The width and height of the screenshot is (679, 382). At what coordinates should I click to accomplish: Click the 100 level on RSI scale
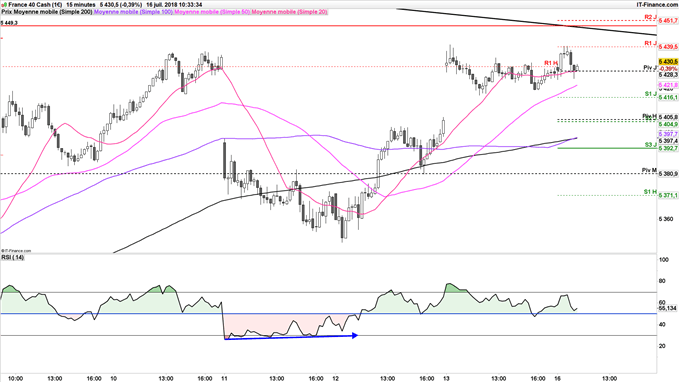663,260
